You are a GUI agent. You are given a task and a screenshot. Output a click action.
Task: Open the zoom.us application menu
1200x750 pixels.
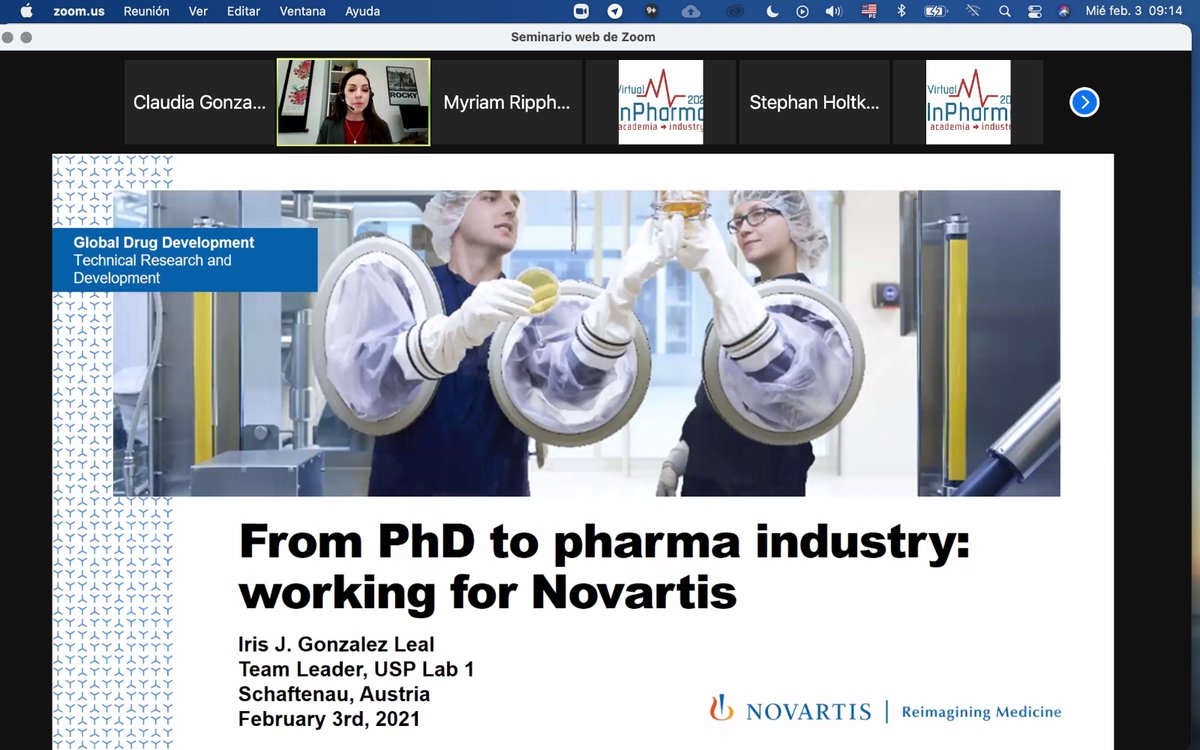point(79,11)
